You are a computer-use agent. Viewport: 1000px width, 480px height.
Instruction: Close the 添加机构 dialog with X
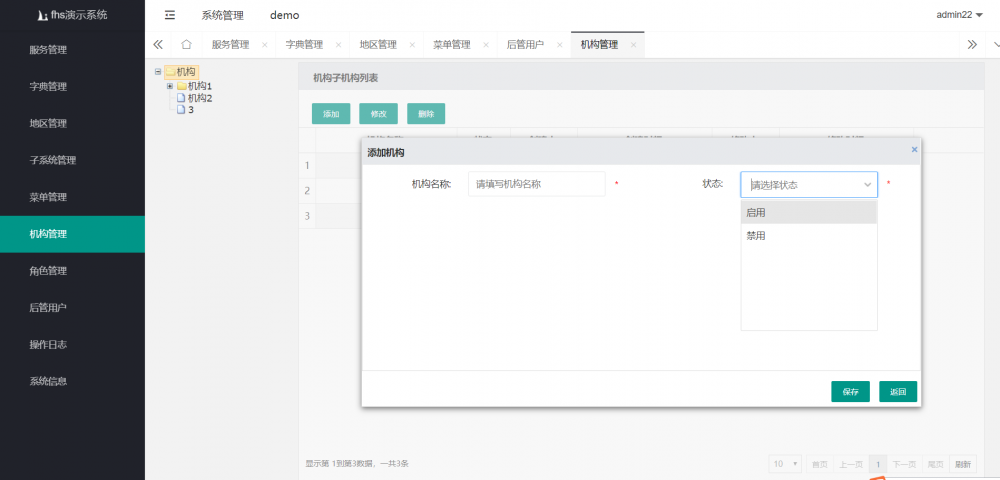pyautogui.click(x=914, y=149)
